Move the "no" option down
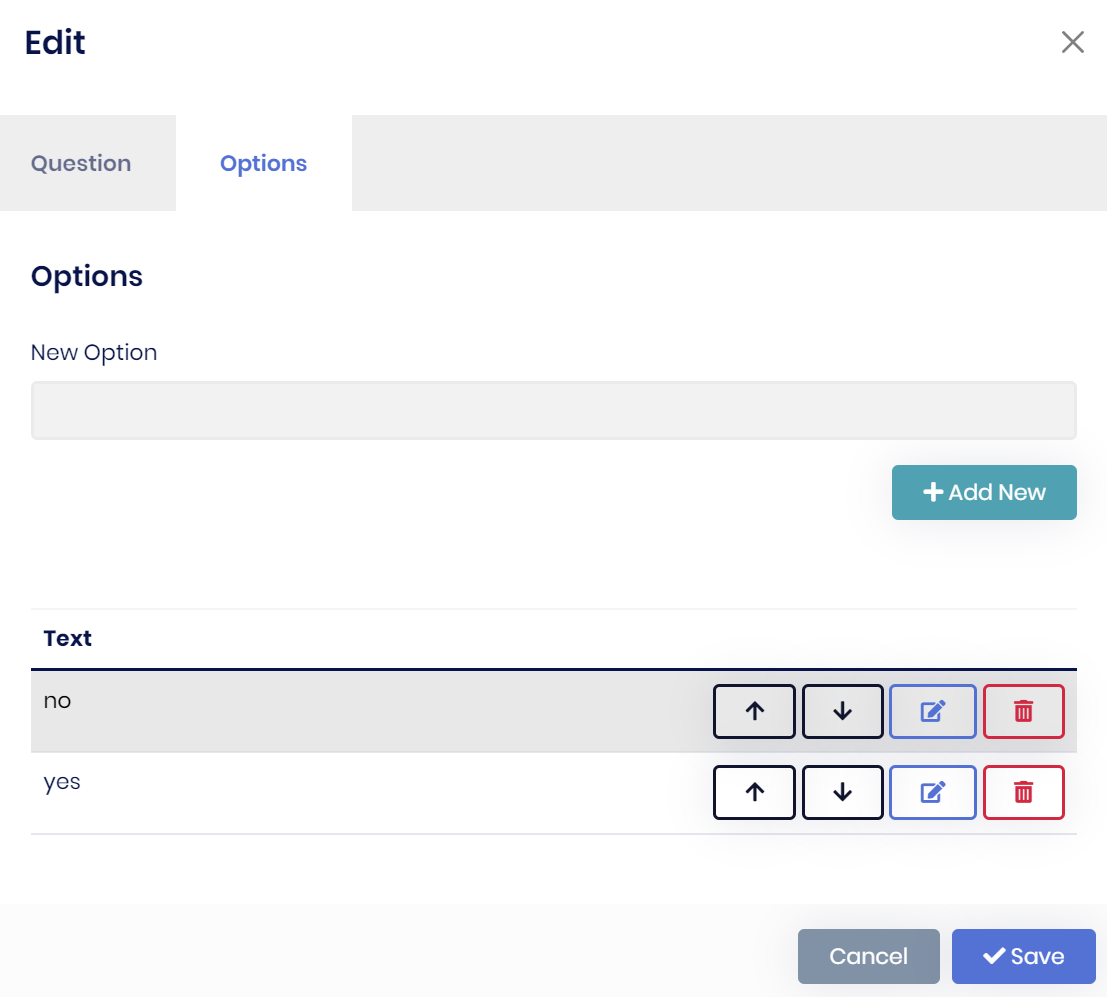 pos(842,711)
